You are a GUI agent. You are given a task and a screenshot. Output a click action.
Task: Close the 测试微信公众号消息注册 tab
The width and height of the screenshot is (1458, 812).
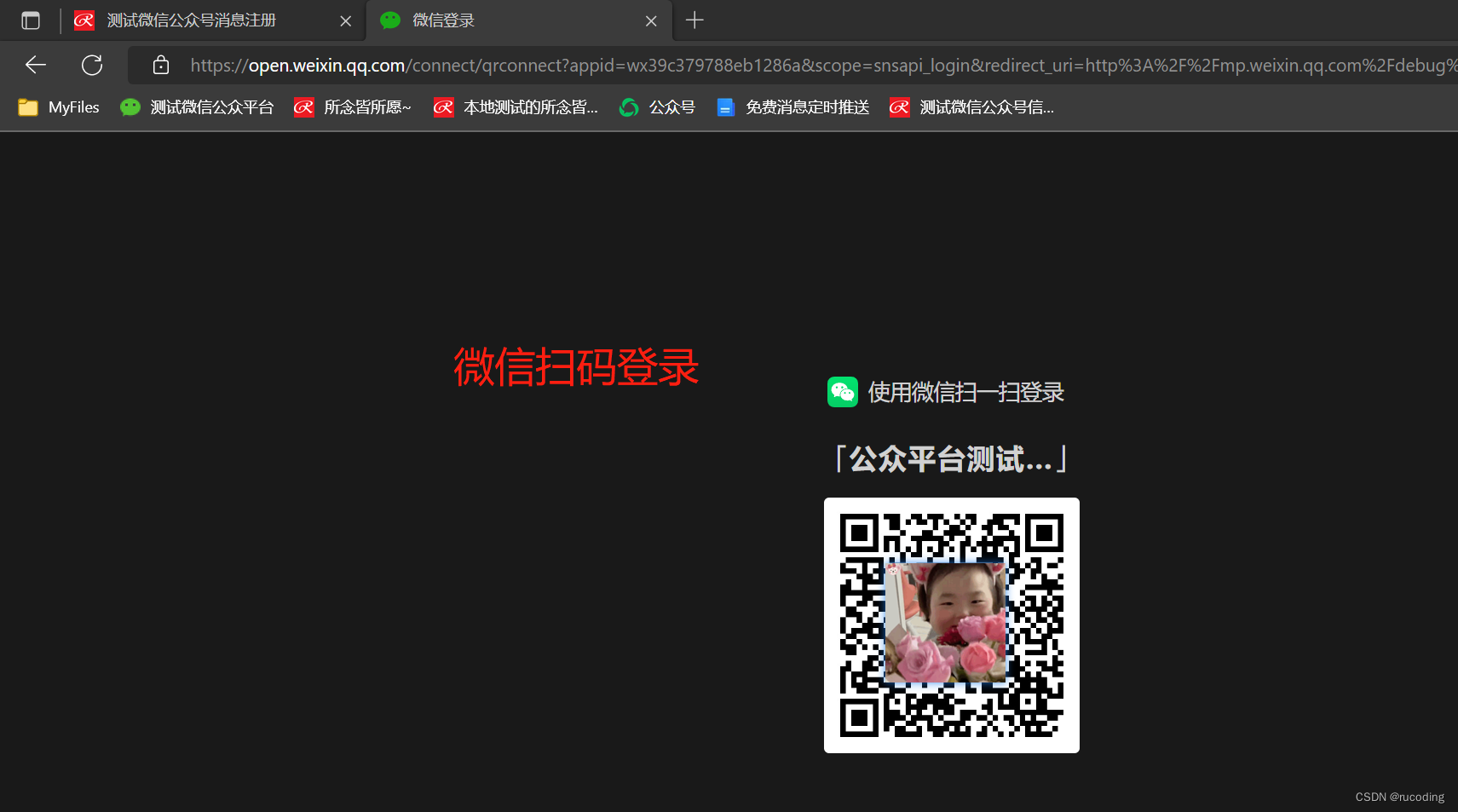[346, 21]
